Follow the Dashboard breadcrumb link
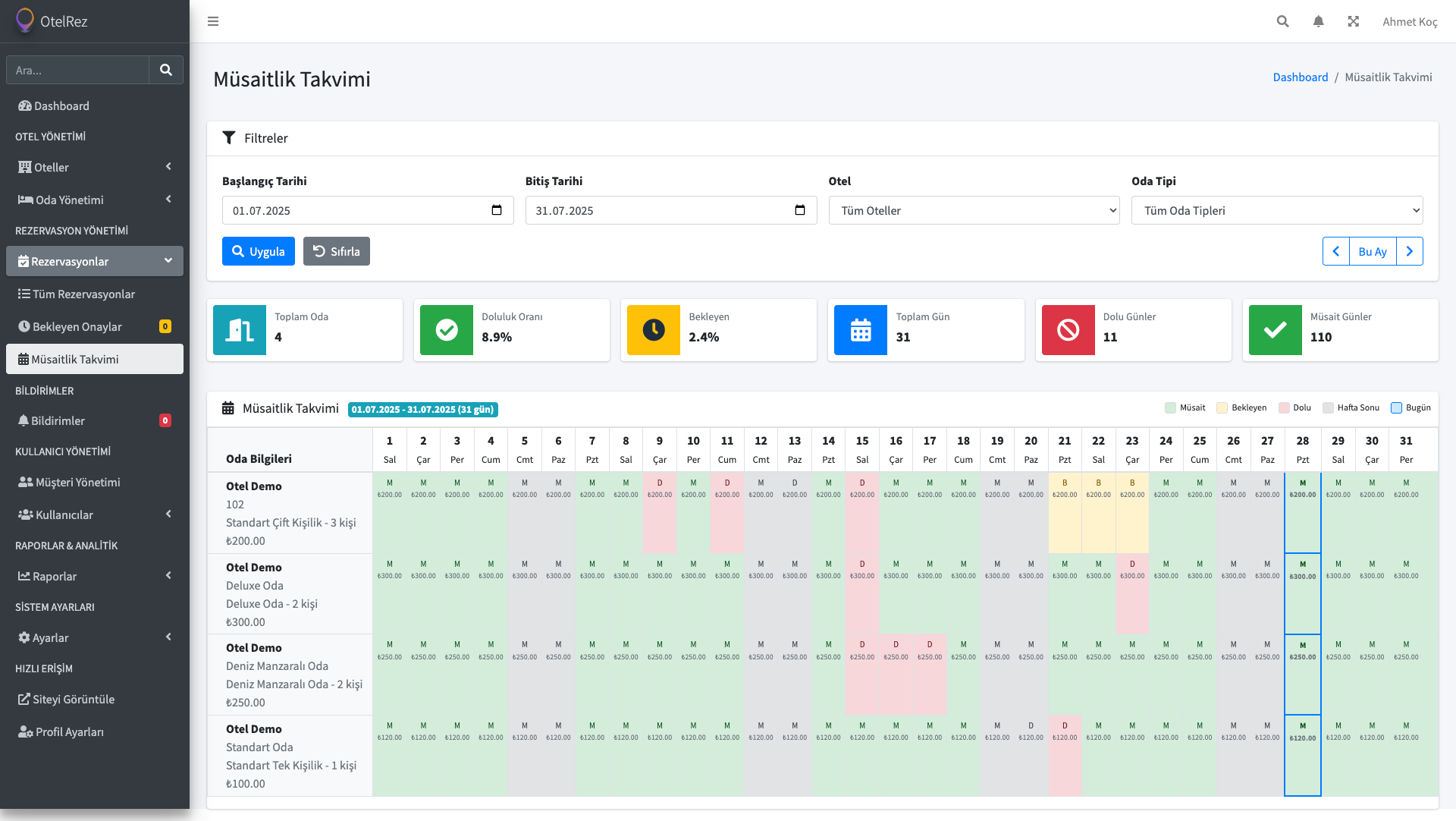 click(1301, 77)
